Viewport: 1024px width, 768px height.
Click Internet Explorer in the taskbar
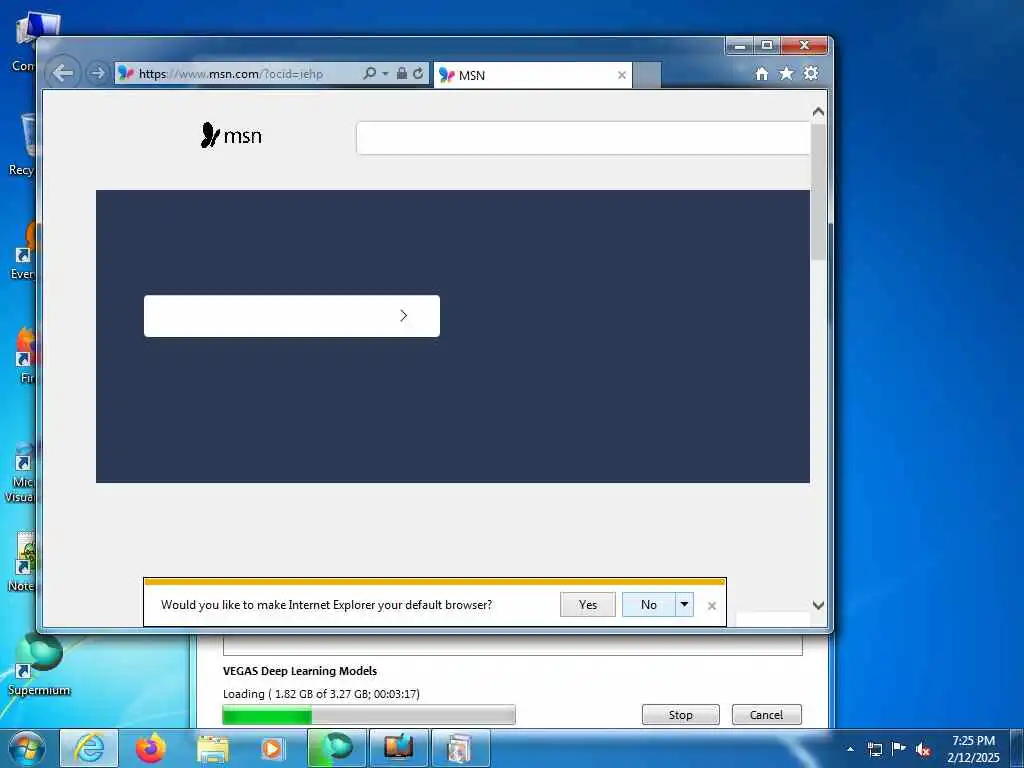point(89,748)
